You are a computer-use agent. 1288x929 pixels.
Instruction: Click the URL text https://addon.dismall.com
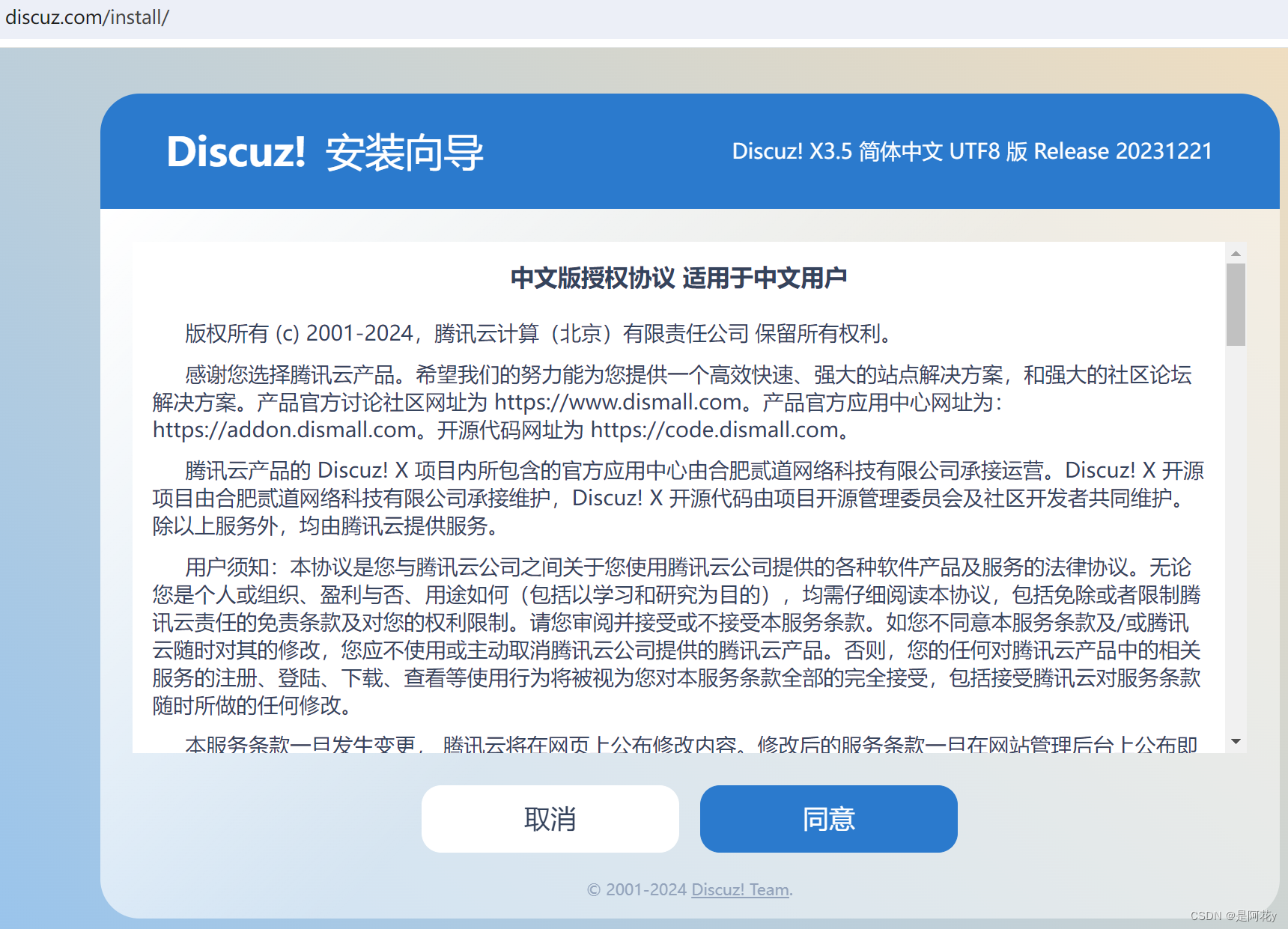[x=285, y=430]
